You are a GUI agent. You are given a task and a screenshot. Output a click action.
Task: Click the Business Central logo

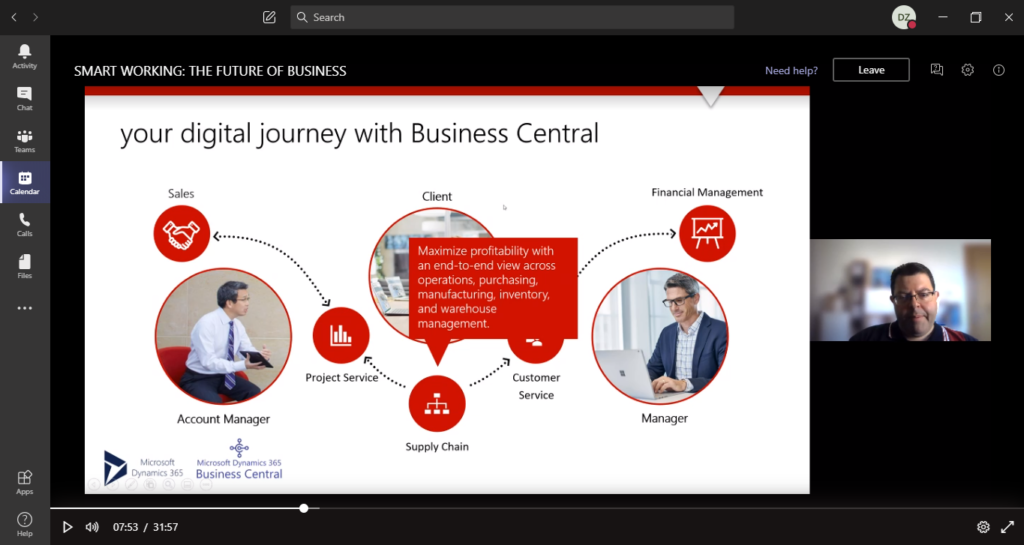click(239, 460)
